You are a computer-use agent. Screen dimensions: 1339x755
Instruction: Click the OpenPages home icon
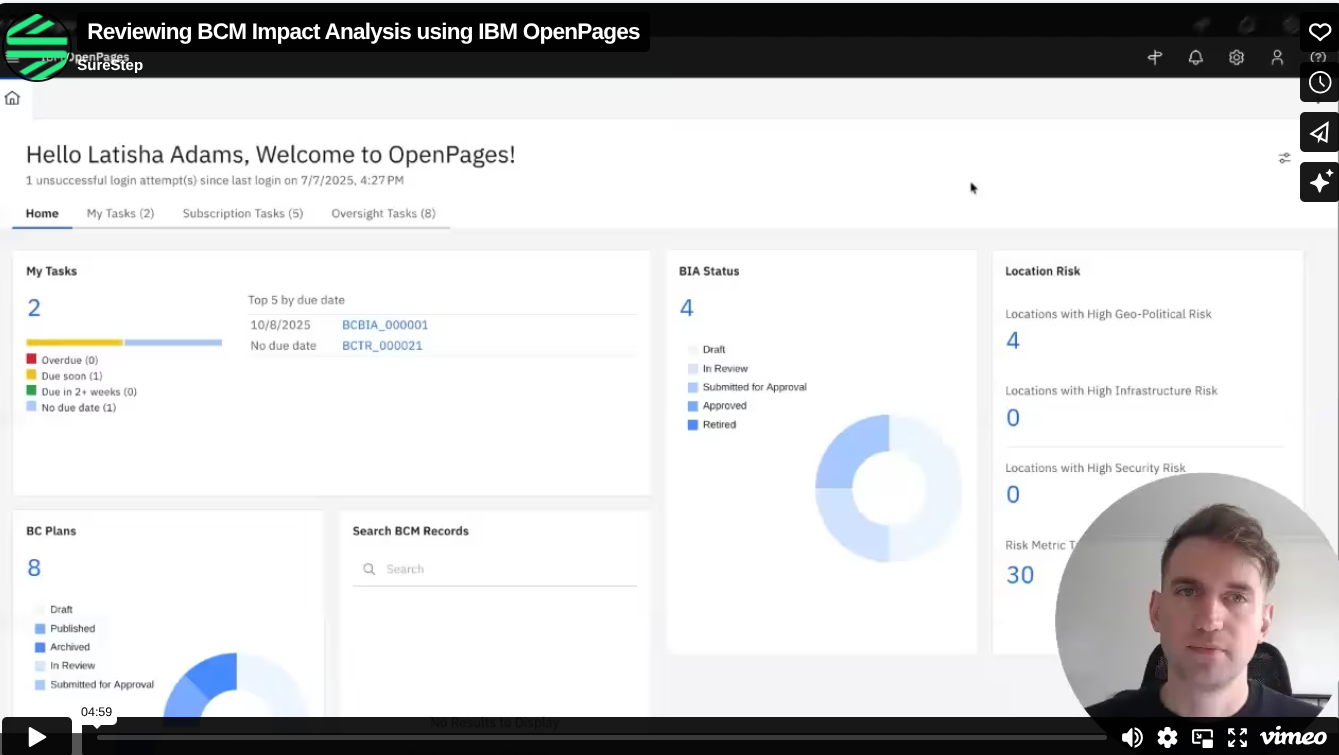tap(12, 98)
